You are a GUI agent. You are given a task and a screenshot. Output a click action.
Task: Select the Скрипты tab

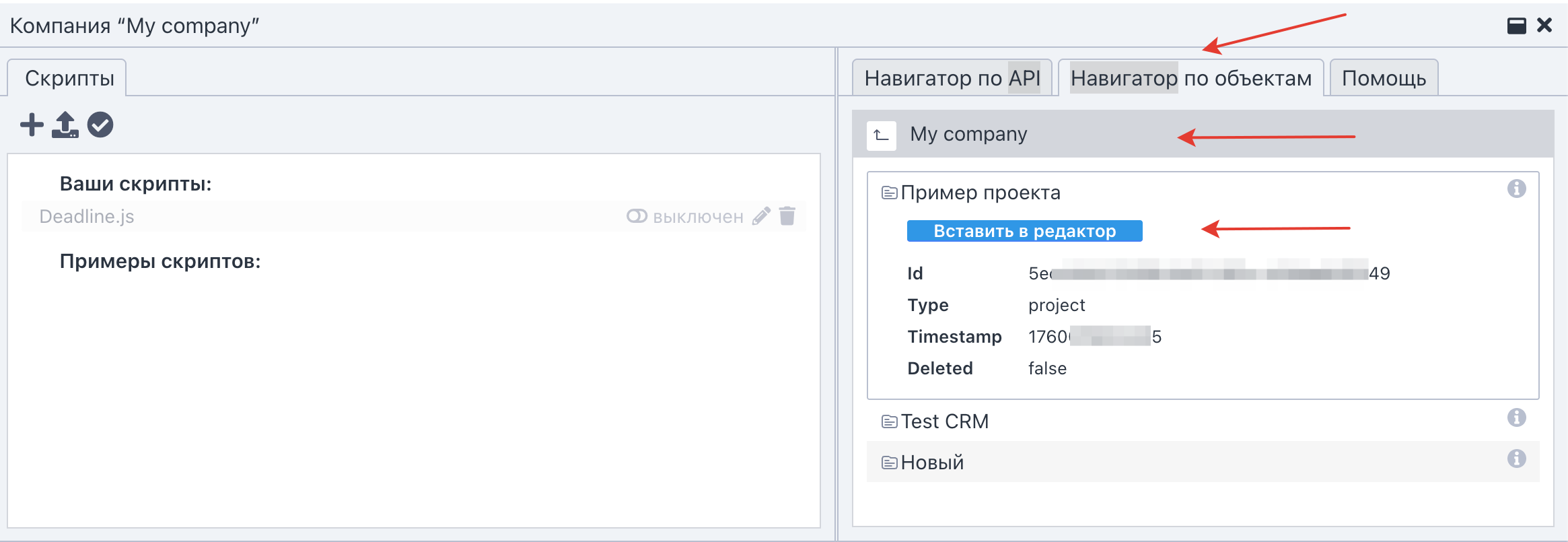coord(69,79)
